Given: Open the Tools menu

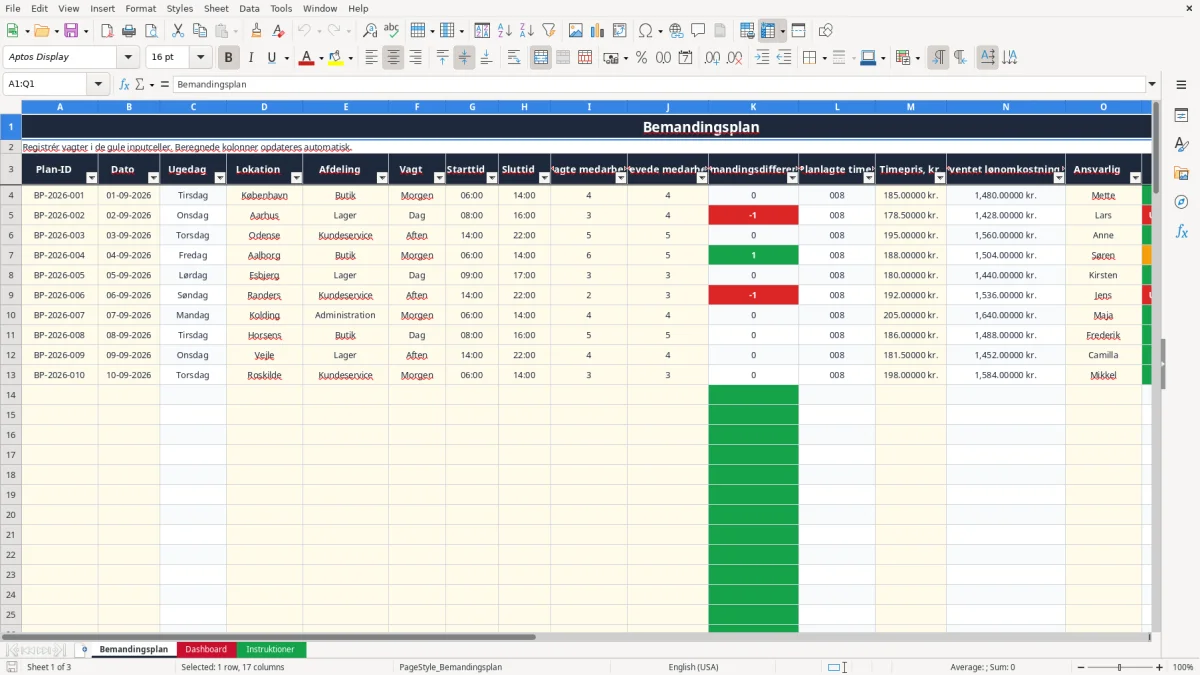Looking at the screenshot, I should [x=281, y=8].
